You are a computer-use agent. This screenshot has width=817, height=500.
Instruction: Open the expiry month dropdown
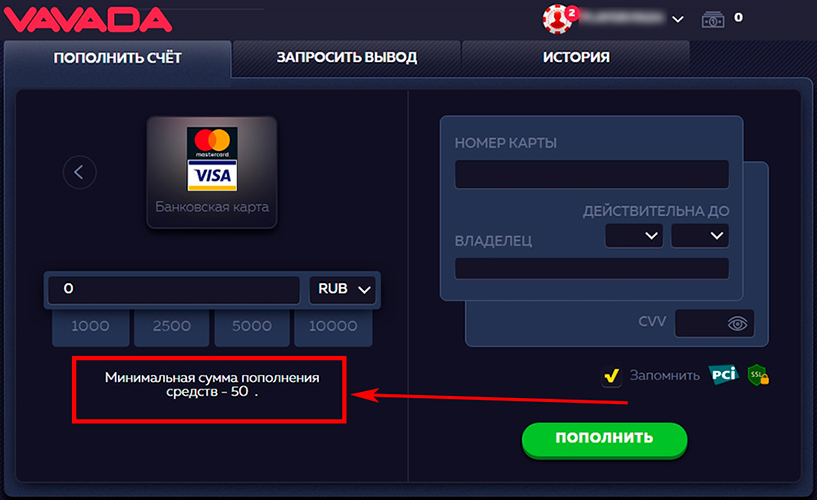634,236
